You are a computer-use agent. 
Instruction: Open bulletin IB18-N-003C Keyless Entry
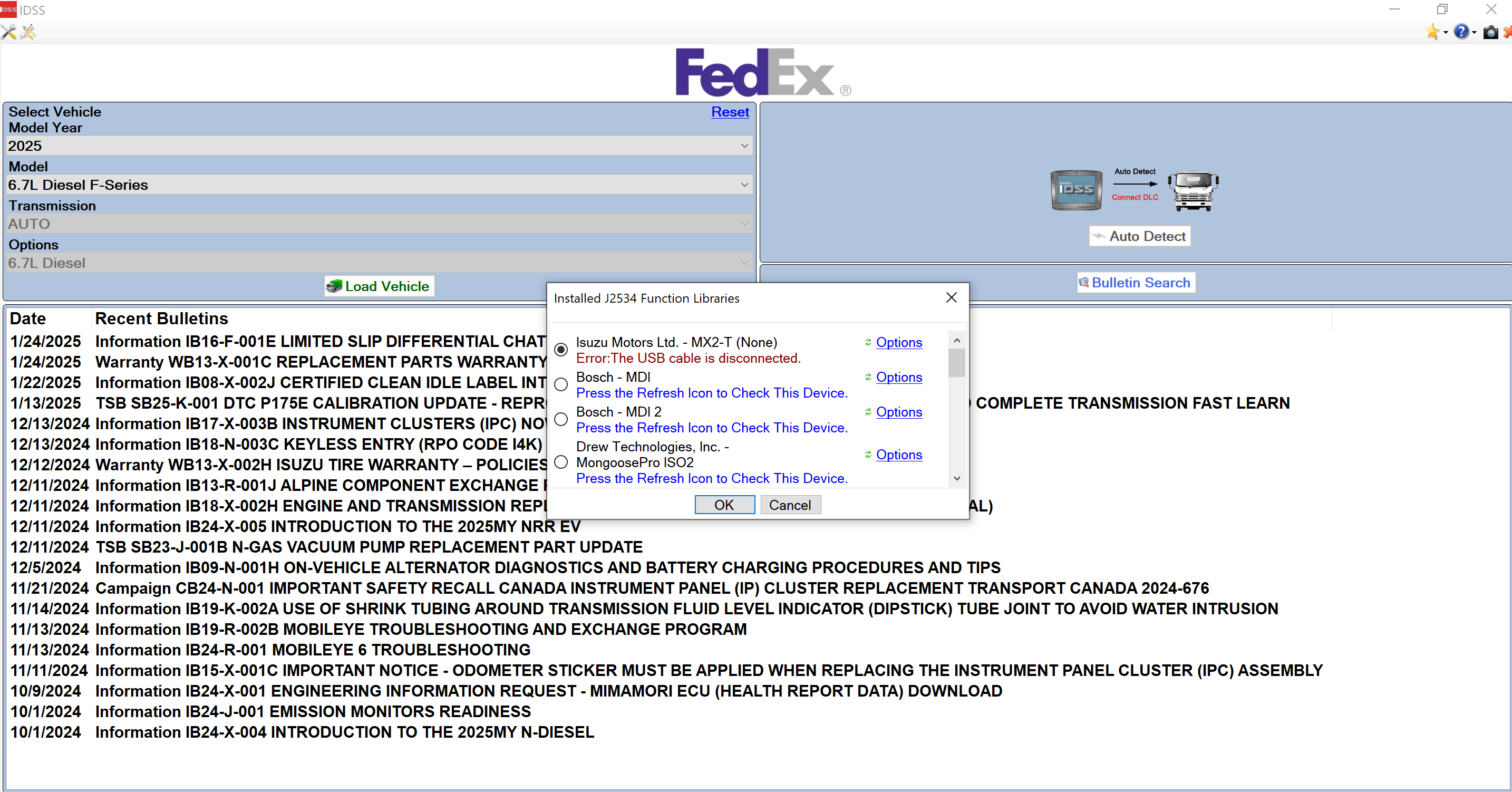[x=319, y=445]
